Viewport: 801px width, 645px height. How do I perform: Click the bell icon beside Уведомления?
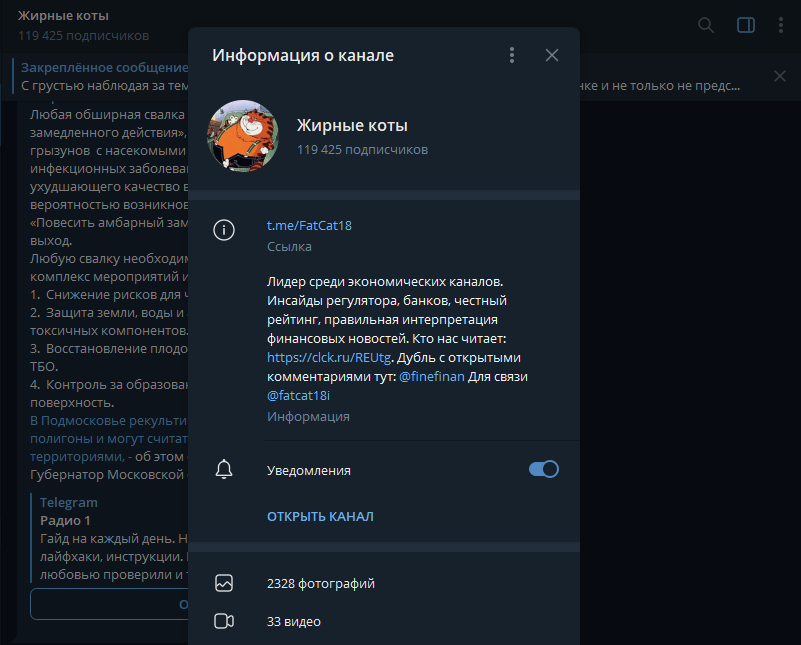[x=224, y=469]
